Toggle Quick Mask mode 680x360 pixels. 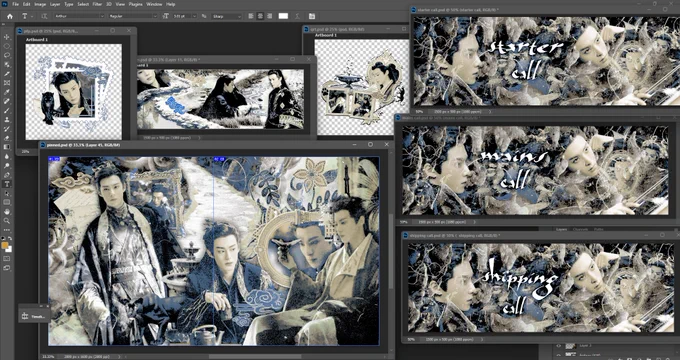tap(7, 259)
